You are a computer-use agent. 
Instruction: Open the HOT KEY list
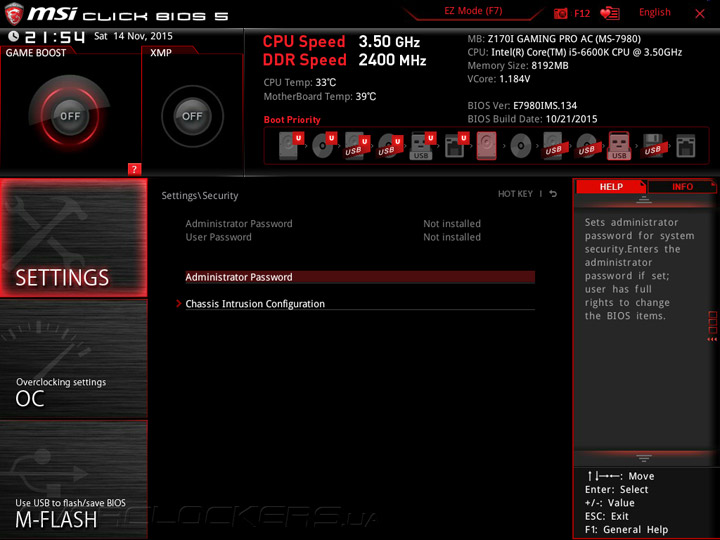(x=515, y=194)
